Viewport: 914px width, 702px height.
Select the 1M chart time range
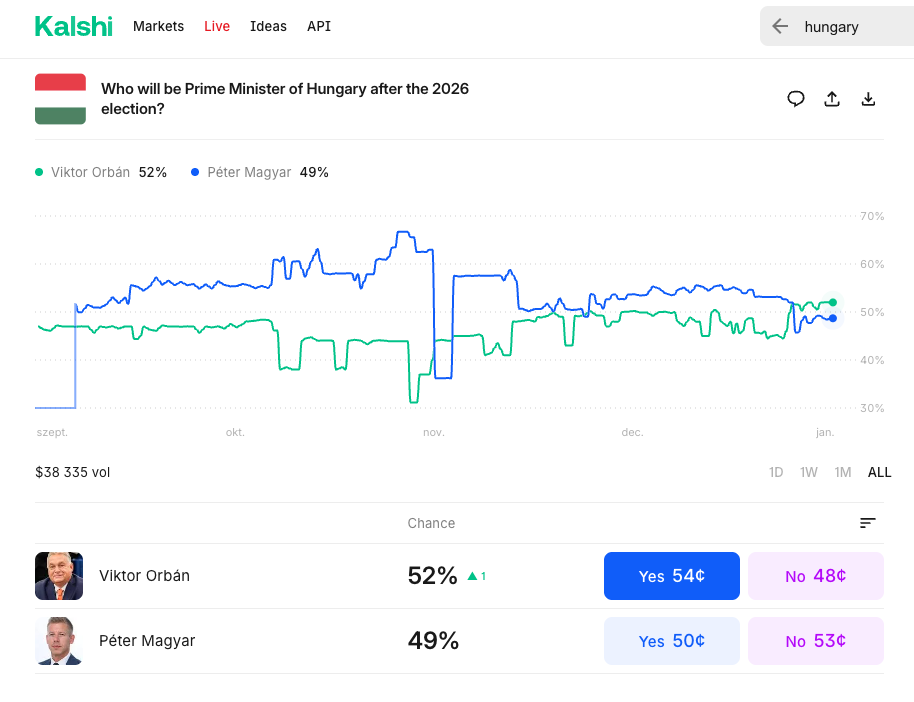843,472
